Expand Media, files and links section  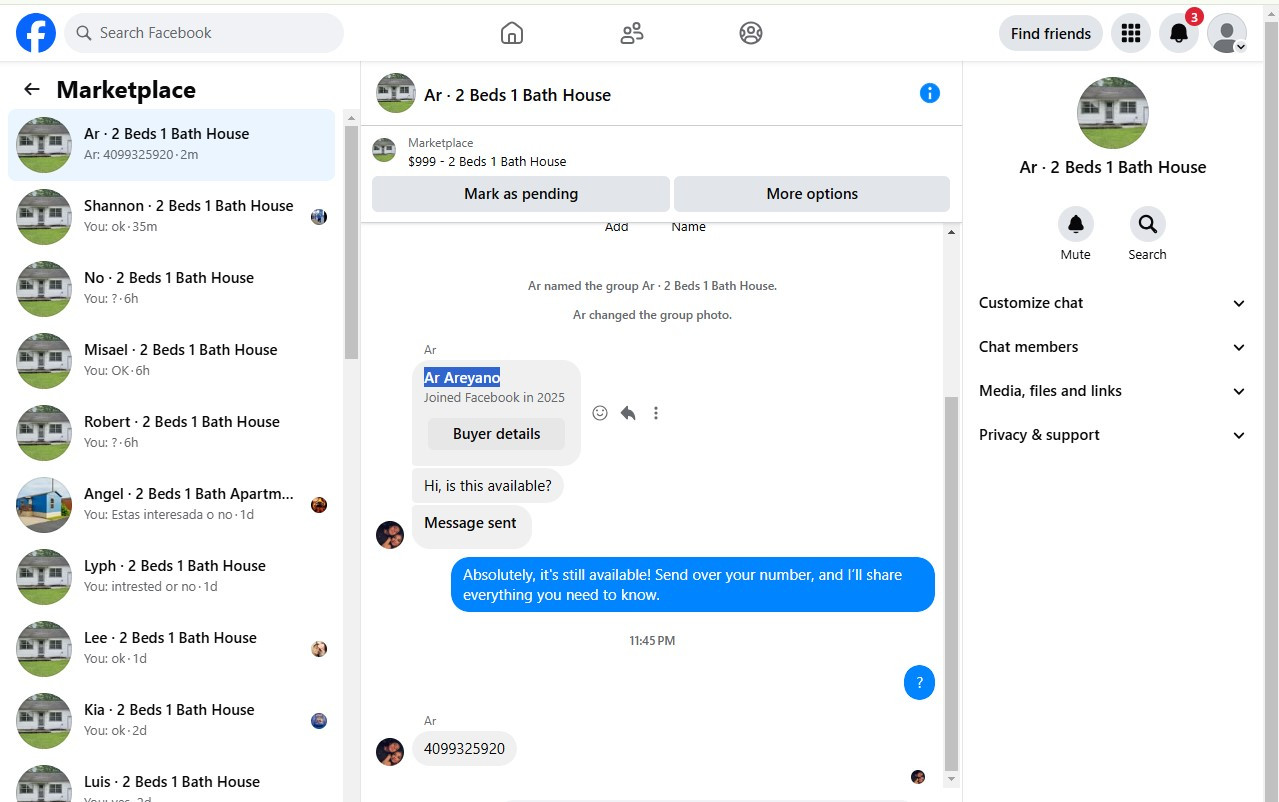pos(1112,391)
